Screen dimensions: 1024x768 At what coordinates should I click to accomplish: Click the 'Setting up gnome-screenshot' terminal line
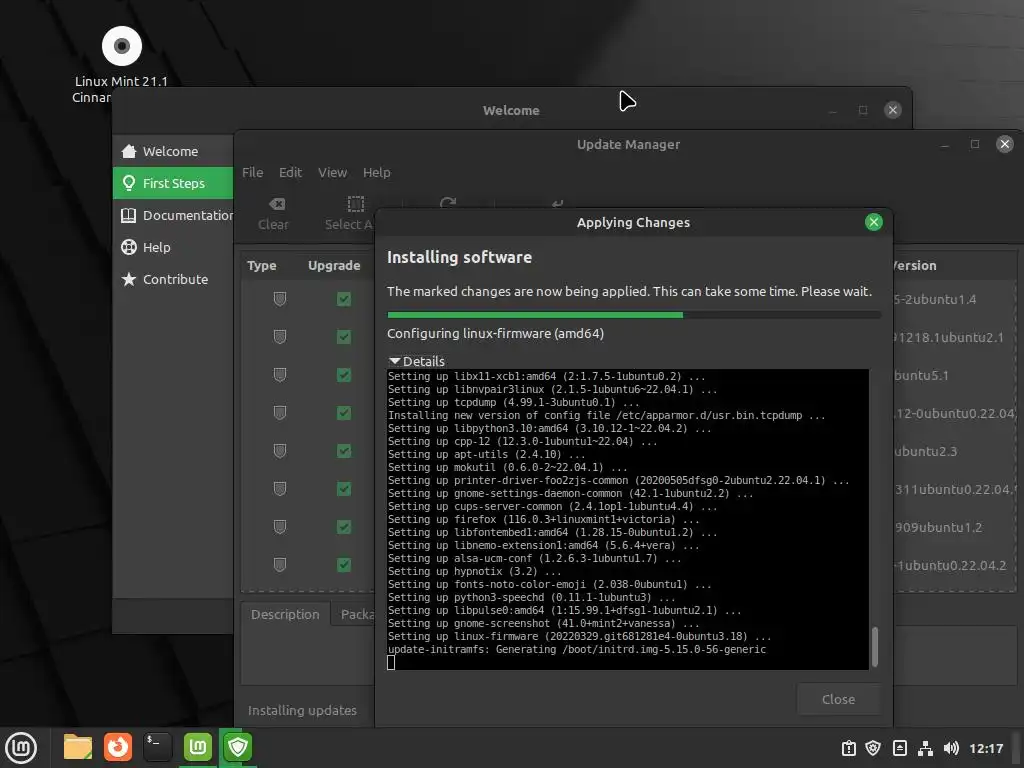coord(543,624)
